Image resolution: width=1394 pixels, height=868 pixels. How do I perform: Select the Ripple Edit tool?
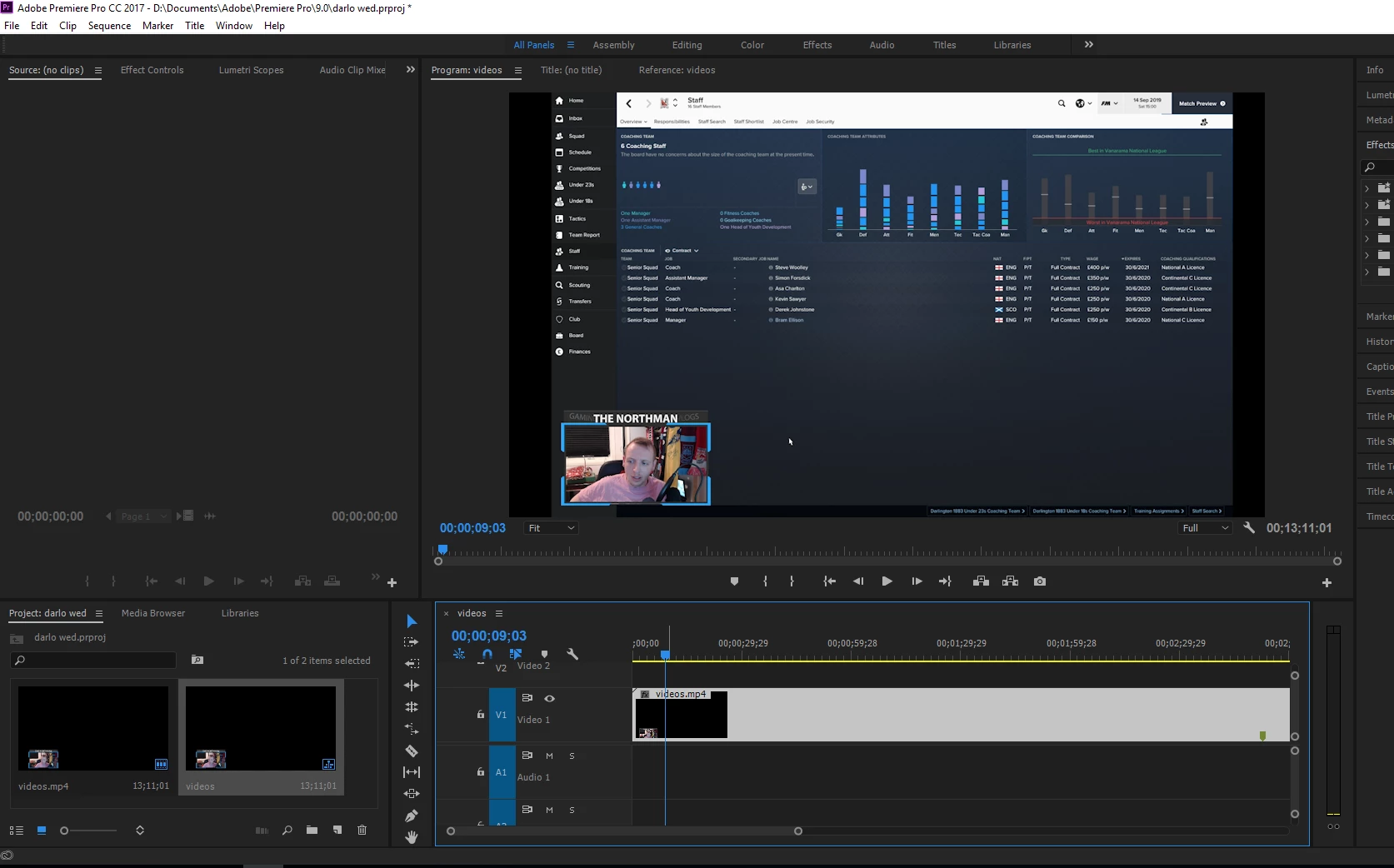click(x=412, y=686)
